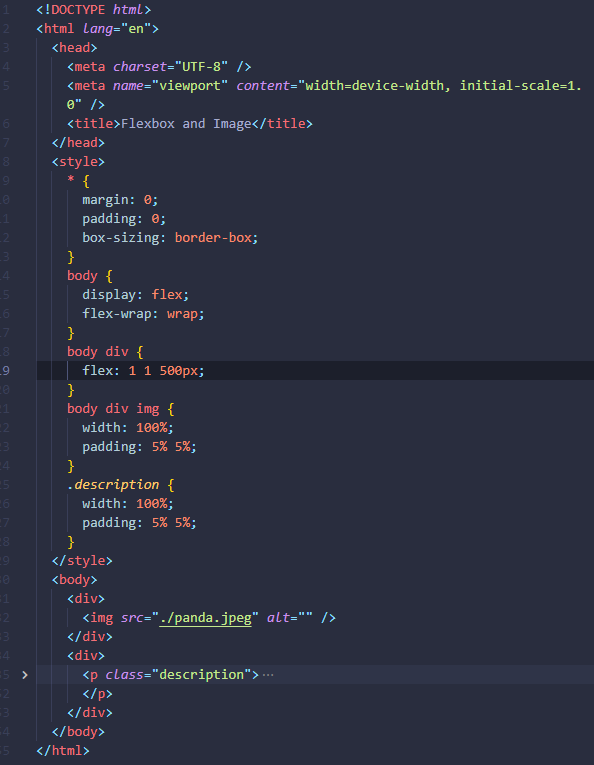Click the <!DOCTYPE html> declaration
594x765 pixels.
point(94,10)
